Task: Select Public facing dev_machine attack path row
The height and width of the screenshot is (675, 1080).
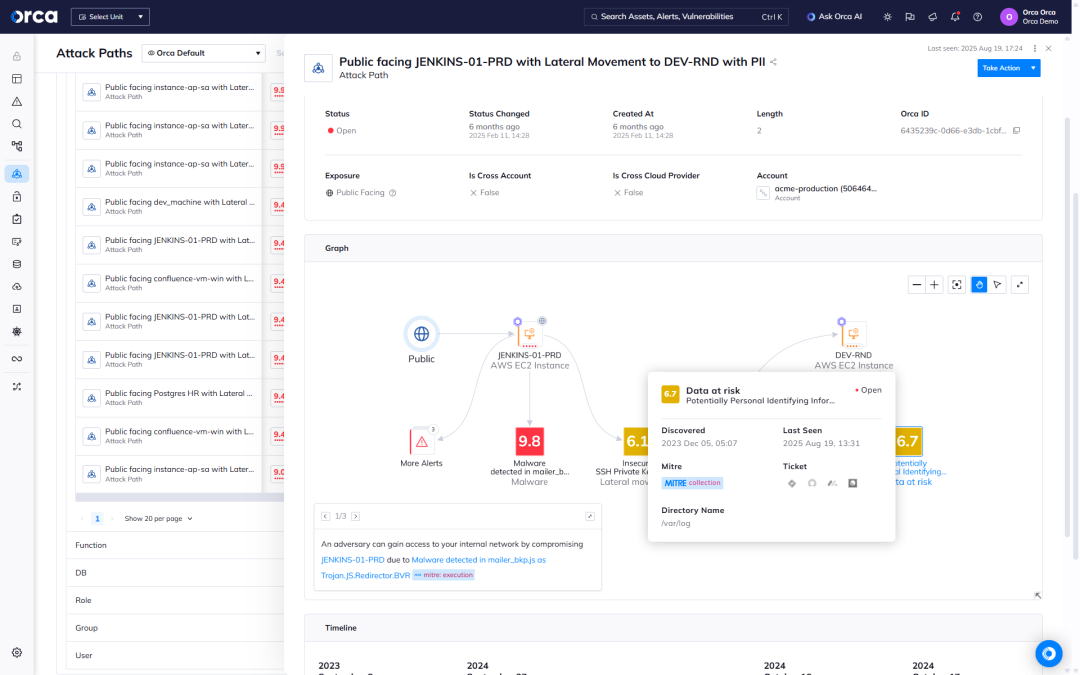Action: pyautogui.click(x=169, y=207)
